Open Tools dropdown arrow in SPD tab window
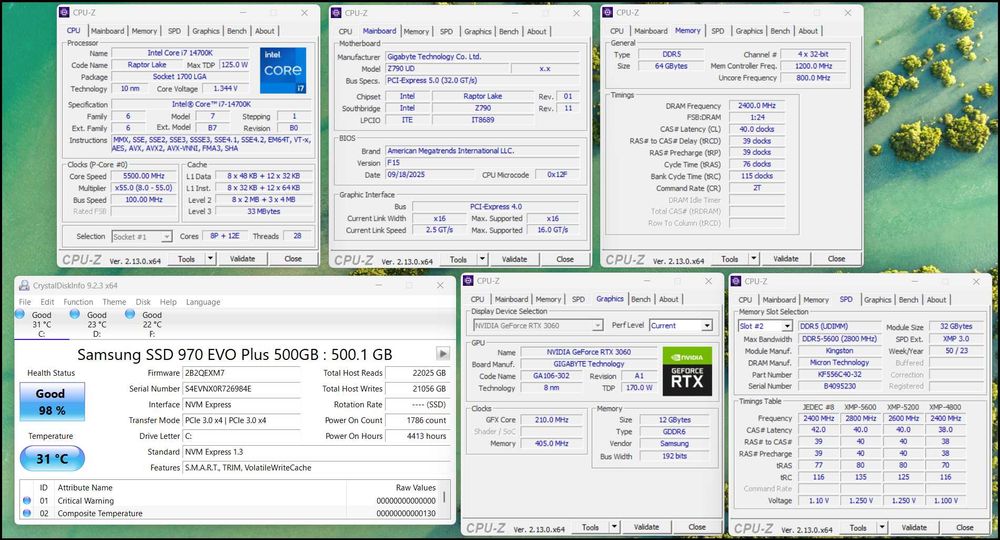The image size is (1000, 540). coord(882,527)
